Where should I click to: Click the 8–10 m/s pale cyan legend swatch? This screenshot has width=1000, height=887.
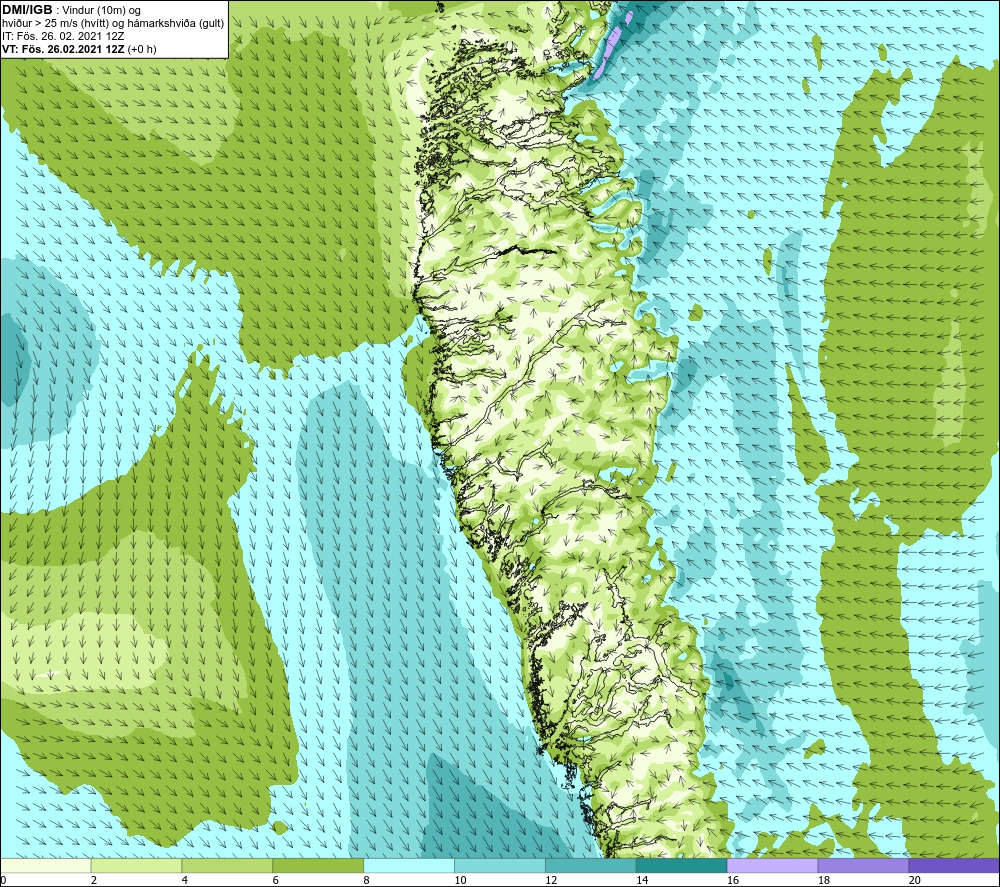409,866
